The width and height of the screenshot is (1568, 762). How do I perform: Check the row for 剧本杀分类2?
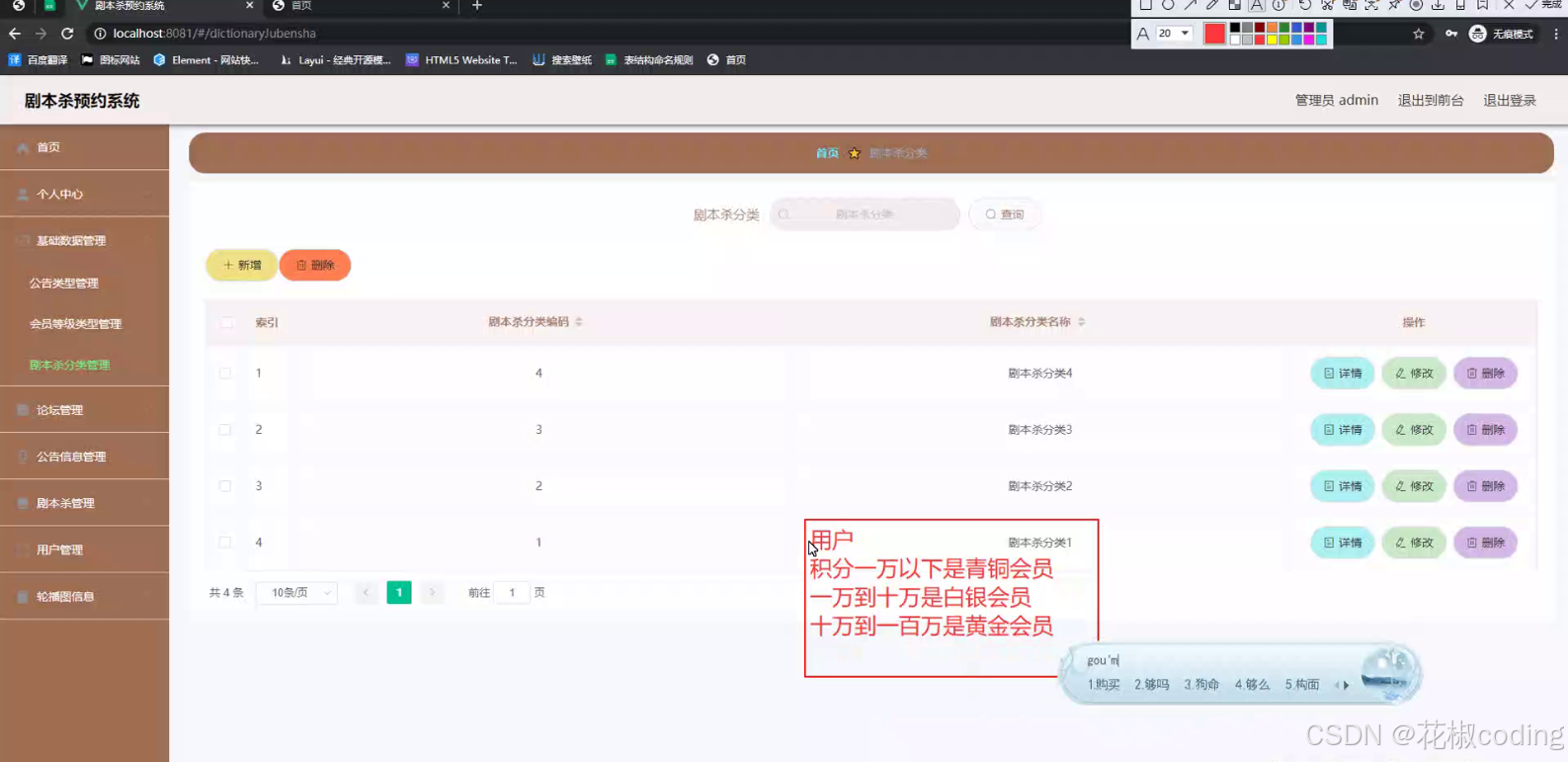coord(225,486)
